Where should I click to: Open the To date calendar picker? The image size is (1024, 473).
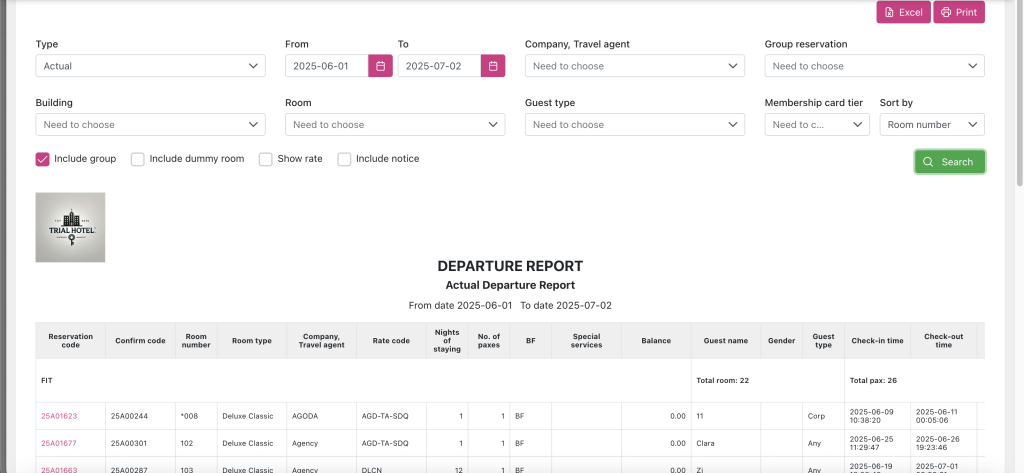492,66
